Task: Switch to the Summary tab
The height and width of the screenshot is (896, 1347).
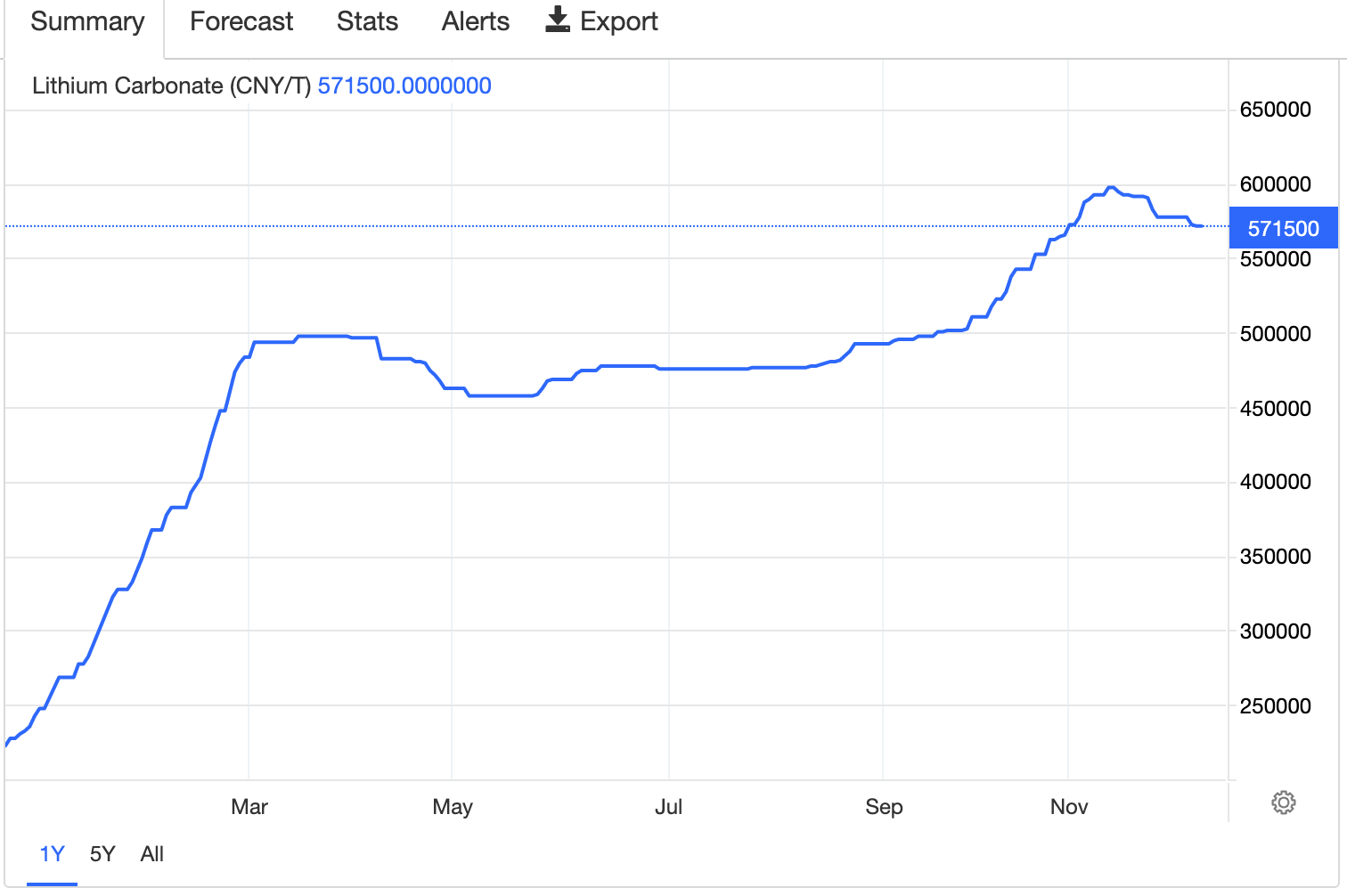Action: 87,21
